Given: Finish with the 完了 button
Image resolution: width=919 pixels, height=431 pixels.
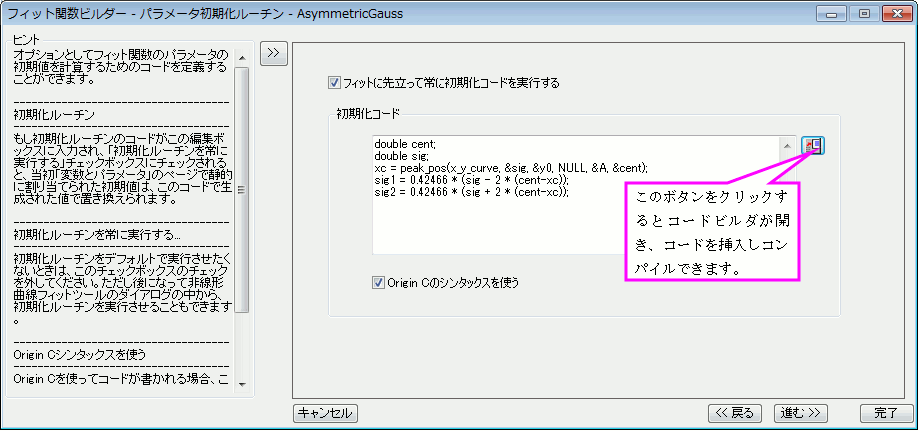Looking at the screenshot, I should click(x=886, y=413).
